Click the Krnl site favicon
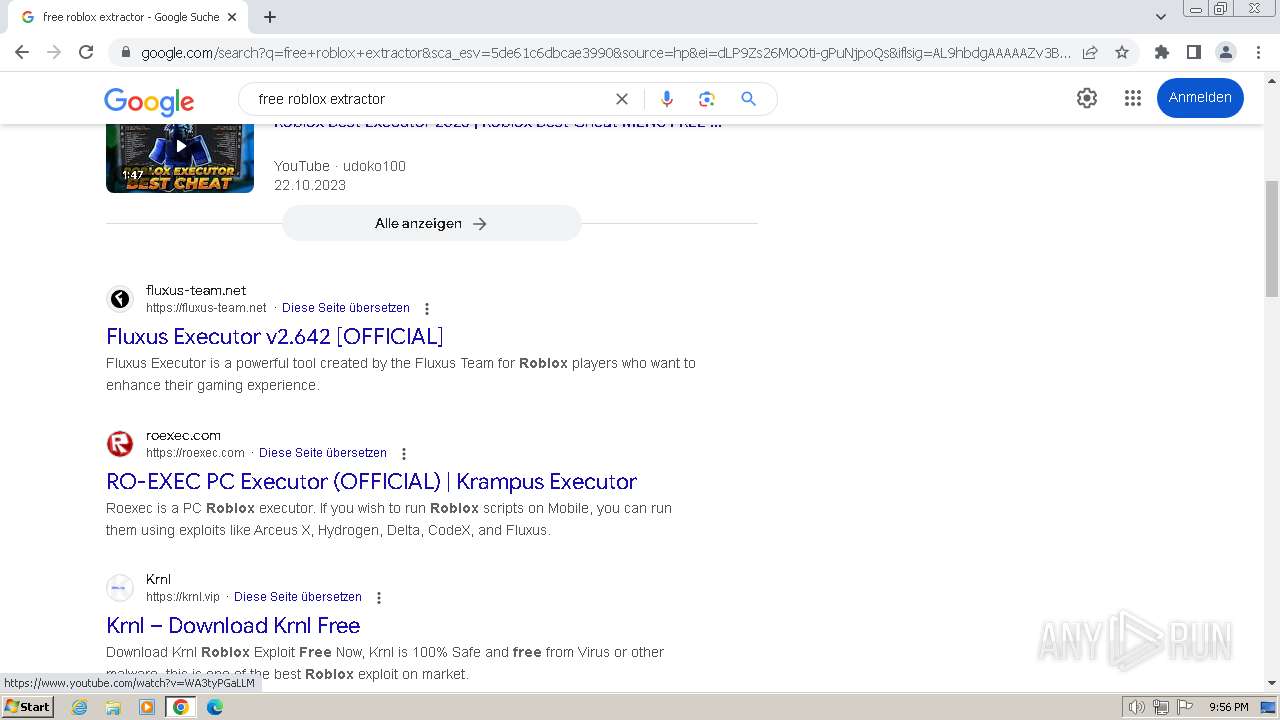Screen dimensions: 1280x720 click(120, 588)
